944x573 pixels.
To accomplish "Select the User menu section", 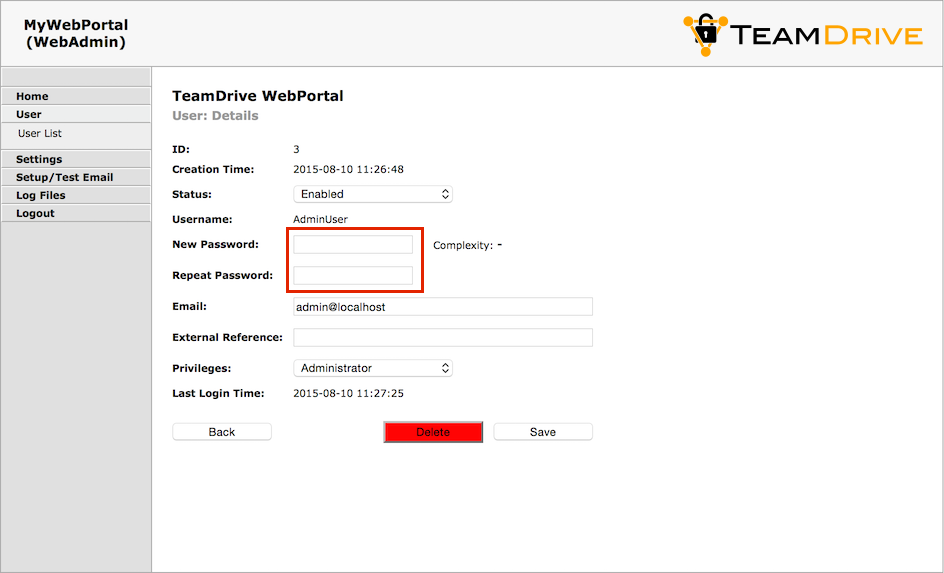I will pyautogui.click(x=76, y=114).
